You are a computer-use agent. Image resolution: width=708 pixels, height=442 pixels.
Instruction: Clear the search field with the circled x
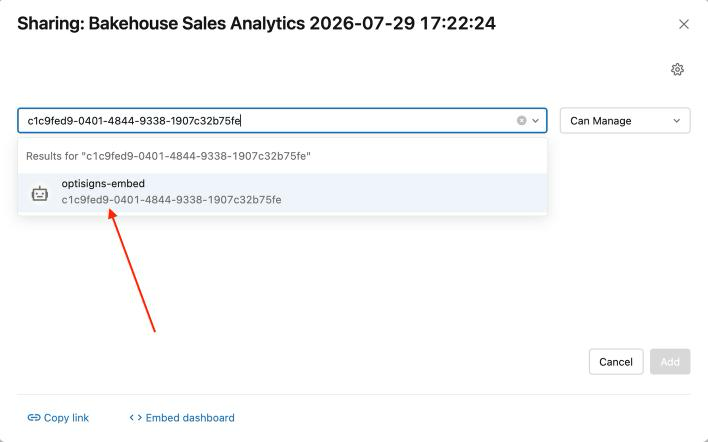point(522,121)
